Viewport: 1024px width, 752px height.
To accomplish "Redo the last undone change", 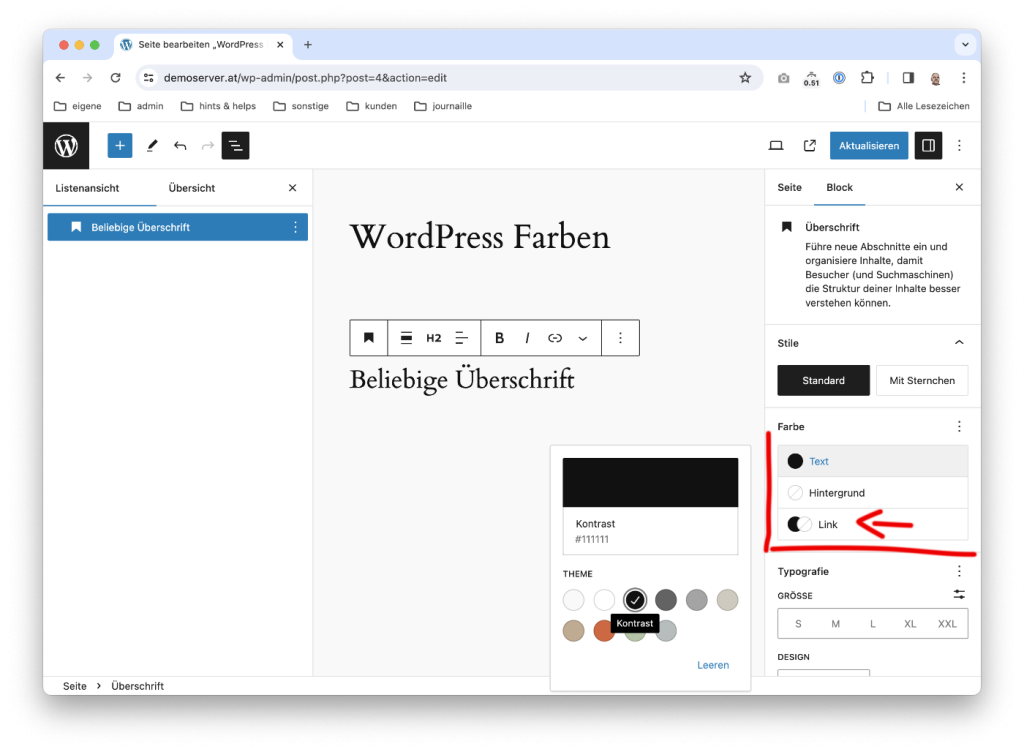I will coord(208,146).
